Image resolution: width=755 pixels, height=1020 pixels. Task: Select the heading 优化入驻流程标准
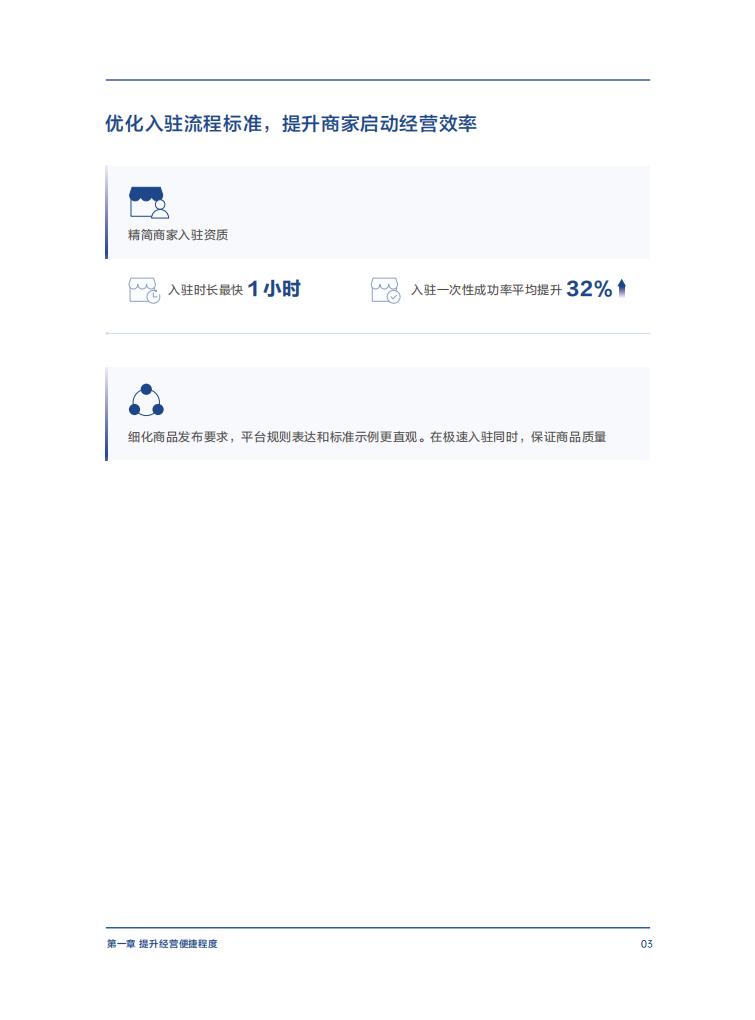[x=183, y=123]
